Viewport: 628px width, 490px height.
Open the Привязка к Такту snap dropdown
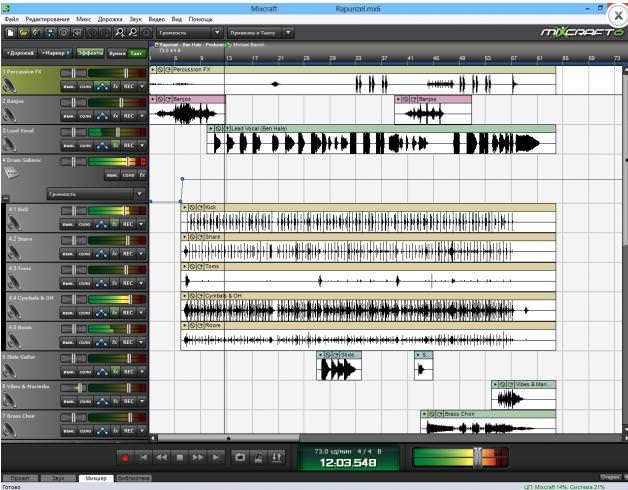click(260, 33)
